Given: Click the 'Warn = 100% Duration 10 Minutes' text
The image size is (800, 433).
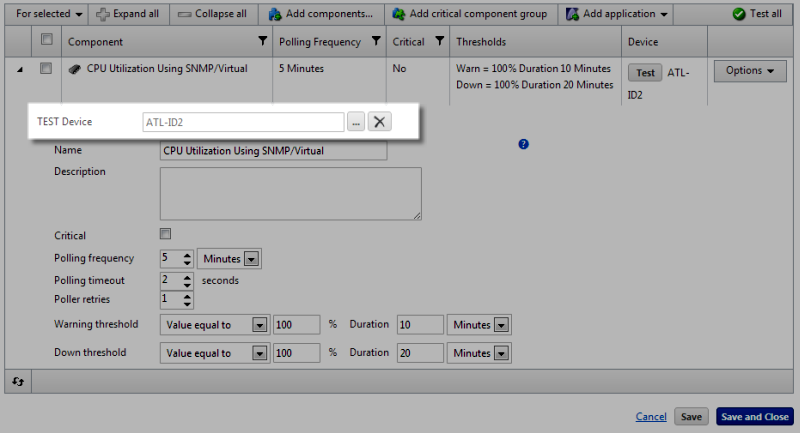Looking at the screenshot, I should pyautogui.click(x=533, y=68).
